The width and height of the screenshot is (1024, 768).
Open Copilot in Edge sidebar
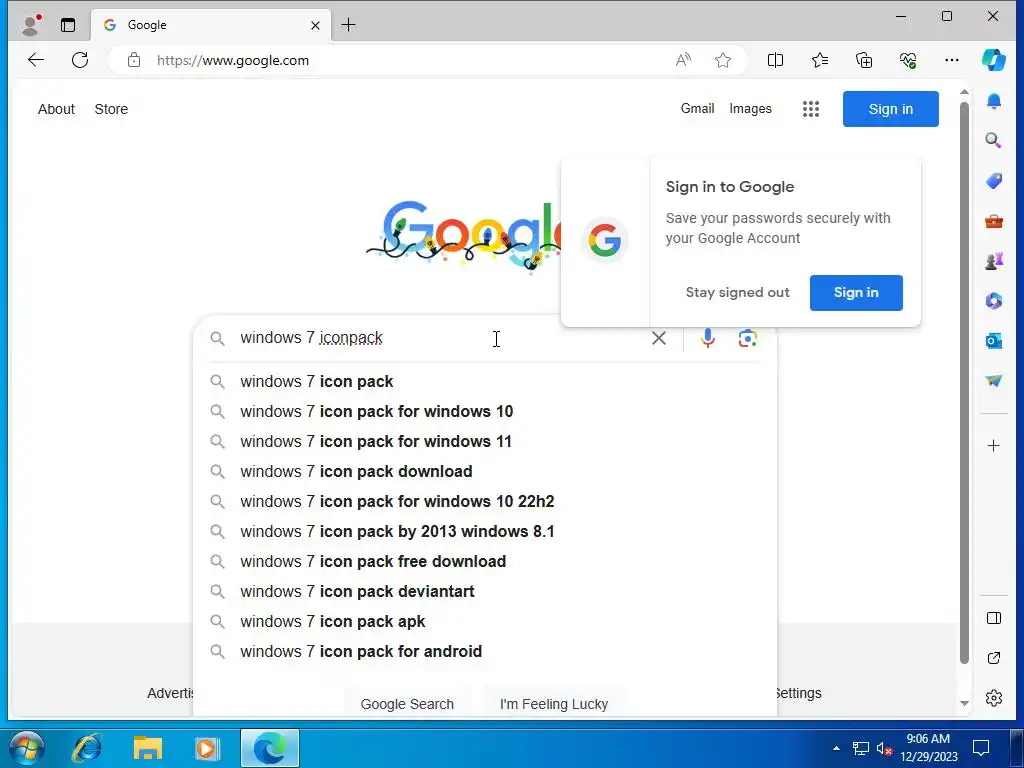pyautogui.click(x=993, y=60)
